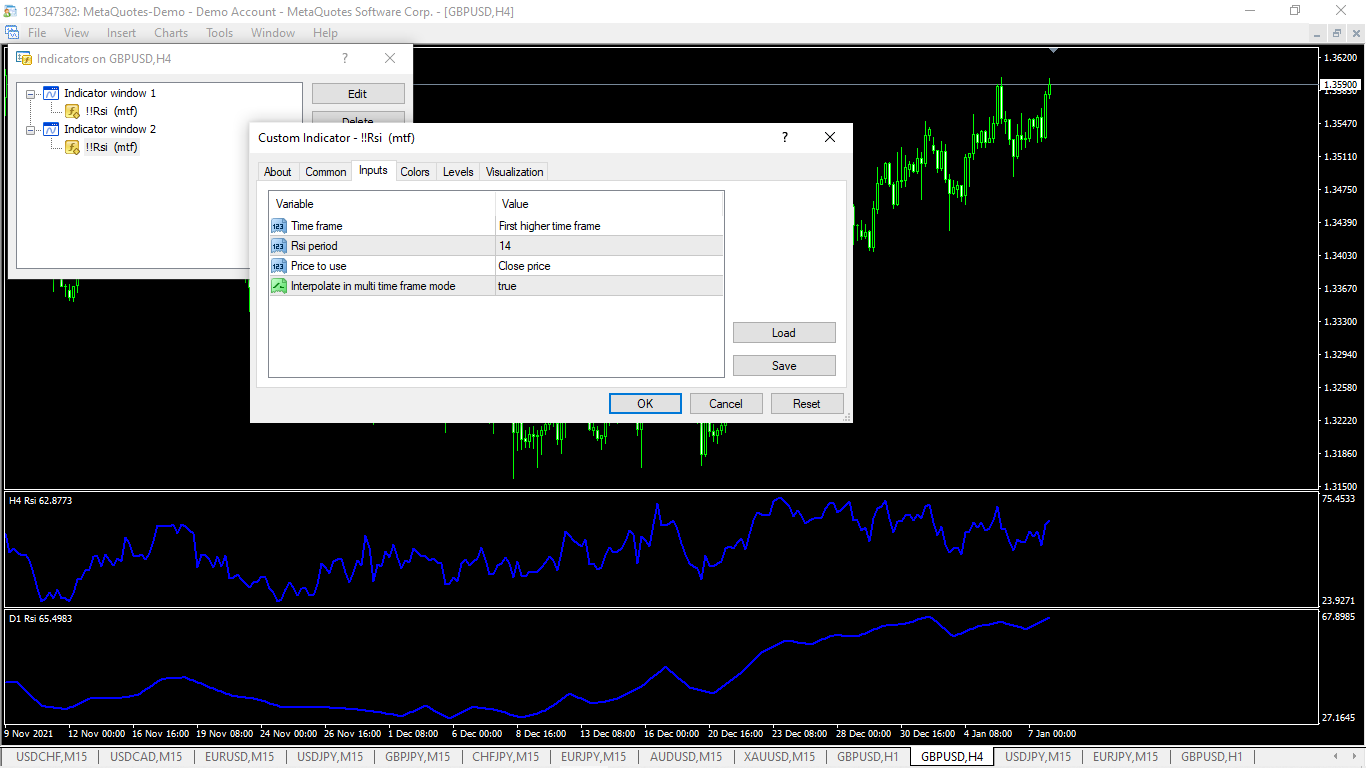Image resolution: width=1366 pixels, height=768 pixels.
Task: Click the Time frame variable icon
Action: coord(279,226)
